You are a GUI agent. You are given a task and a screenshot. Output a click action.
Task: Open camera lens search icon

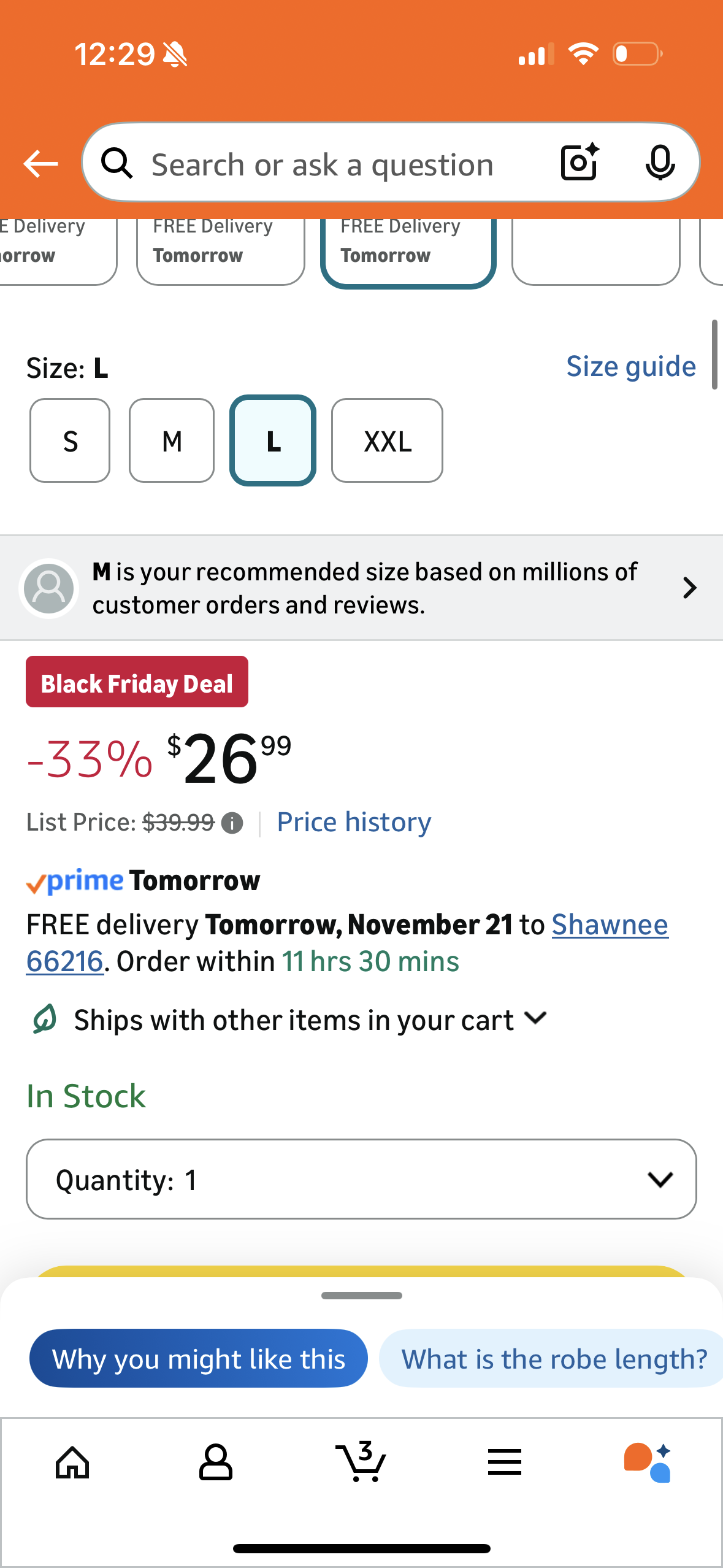[579, 163]
